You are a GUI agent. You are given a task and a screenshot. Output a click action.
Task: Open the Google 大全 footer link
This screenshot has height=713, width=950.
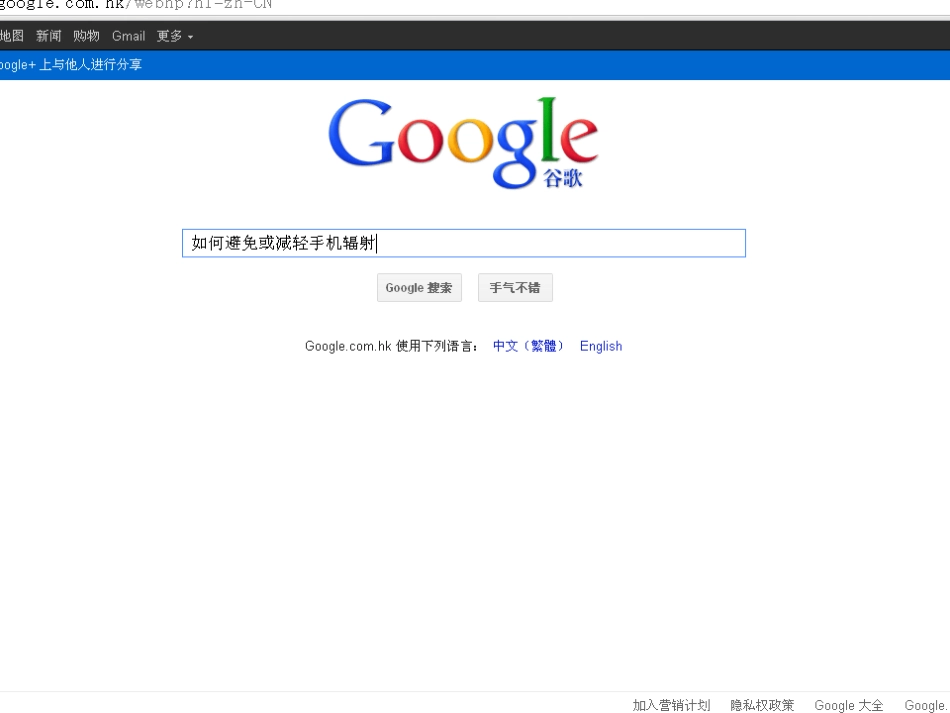pos(849,705)
